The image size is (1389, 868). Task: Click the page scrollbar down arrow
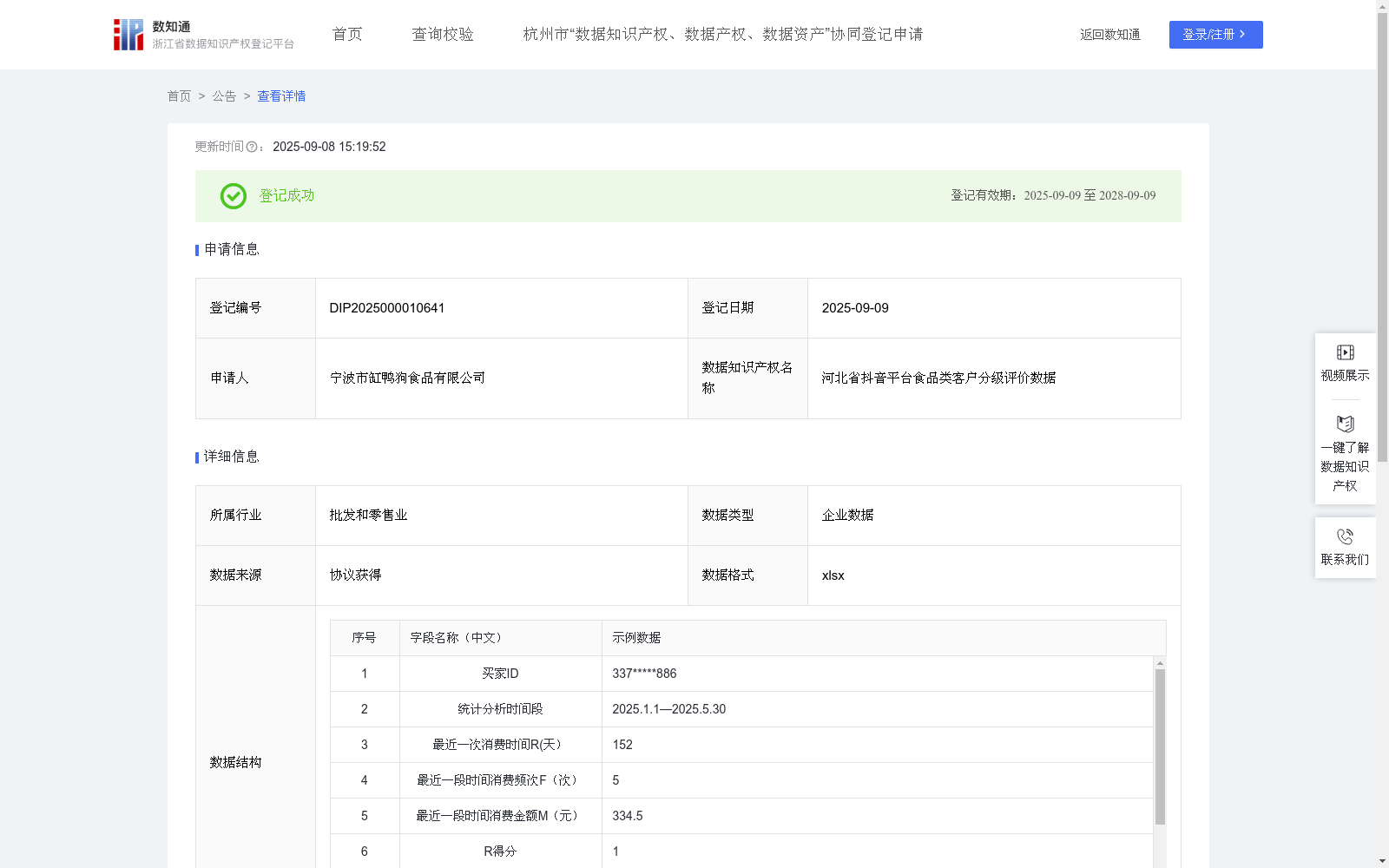(x=1382, y=861)
